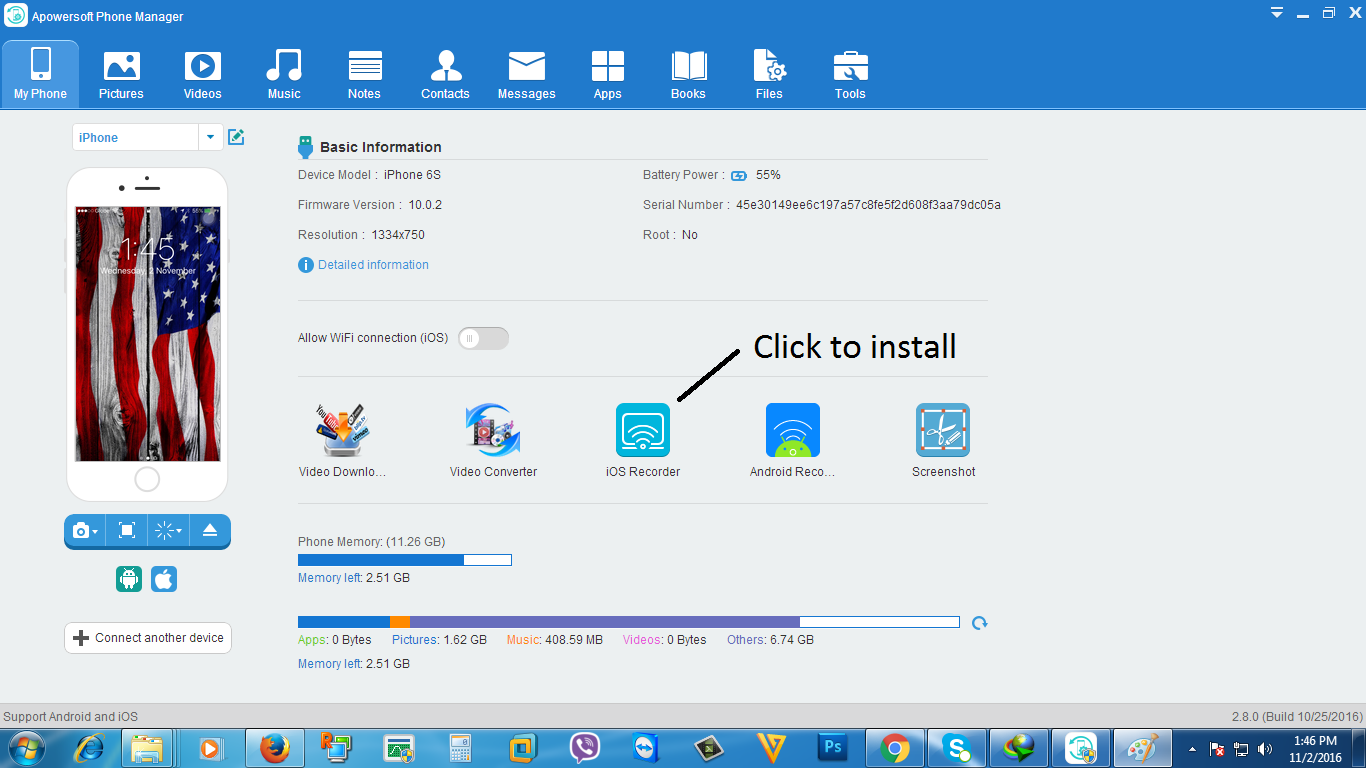Image resolution: width=1366 pixels, height=768 pixels.
Task: Click the serial number value text
Action: [x=868, y=205]
